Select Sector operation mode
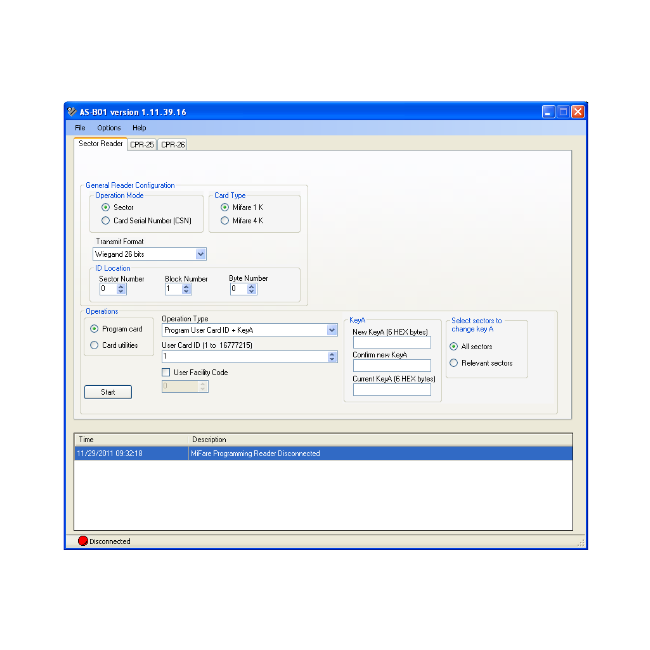Image resolution: width=650 pixels, height=650 pixels. [x=106, y=207]
